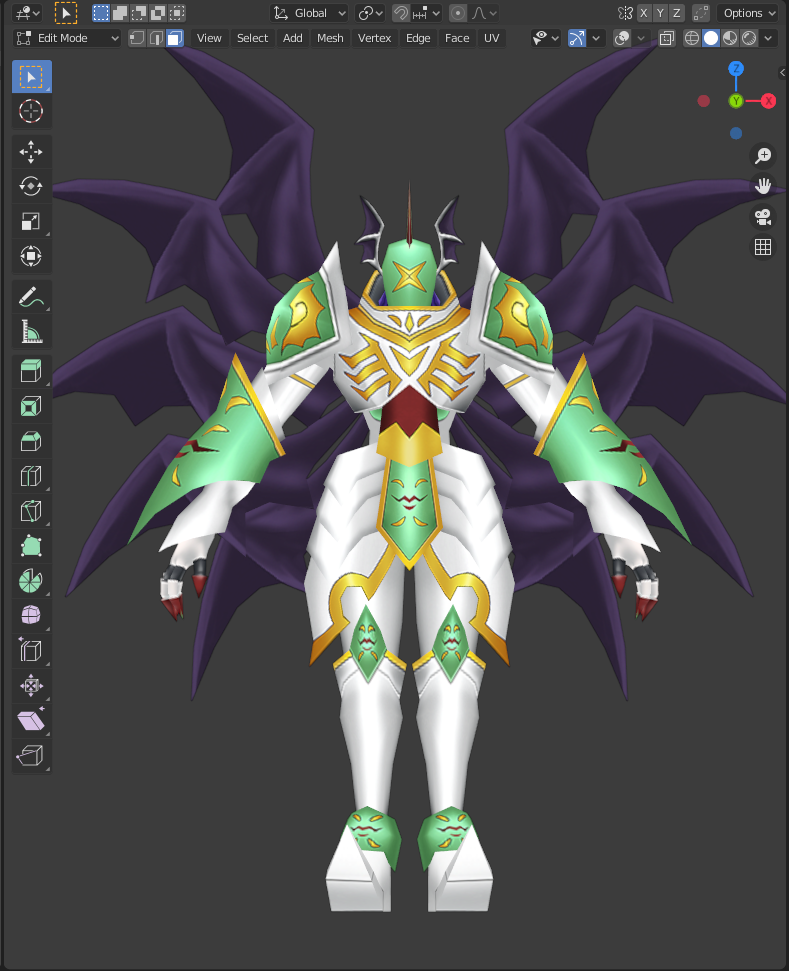
Task: Click the Extend selection mode icon
Action: (x=120, y=13)
